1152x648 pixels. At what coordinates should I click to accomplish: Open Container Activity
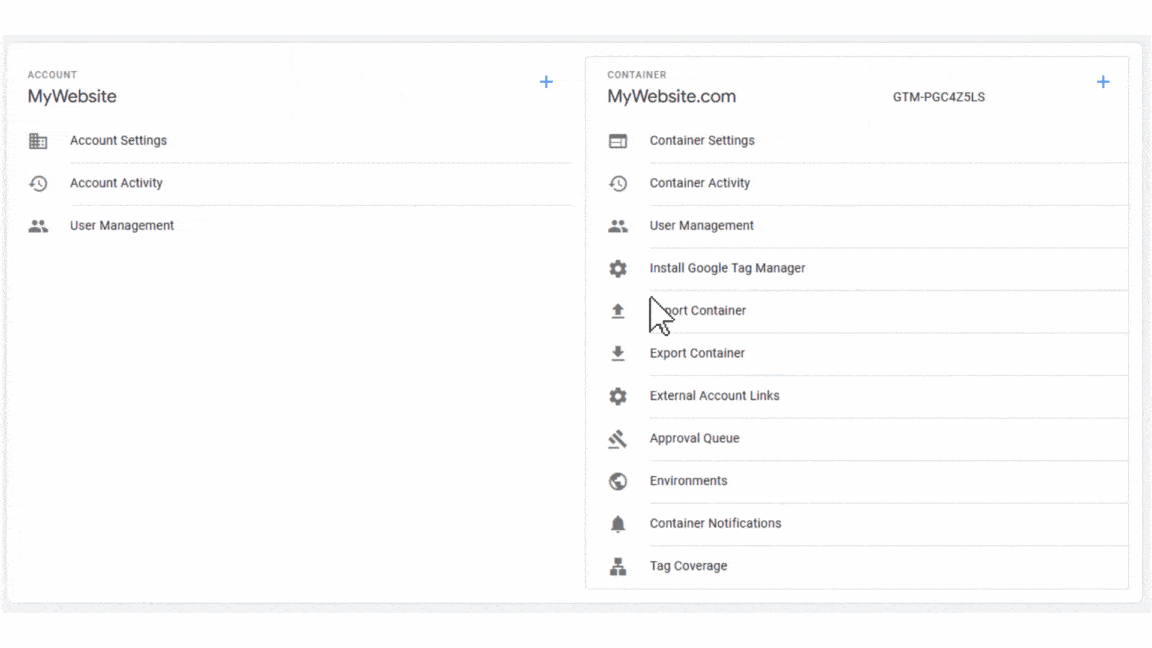point(699,183)
